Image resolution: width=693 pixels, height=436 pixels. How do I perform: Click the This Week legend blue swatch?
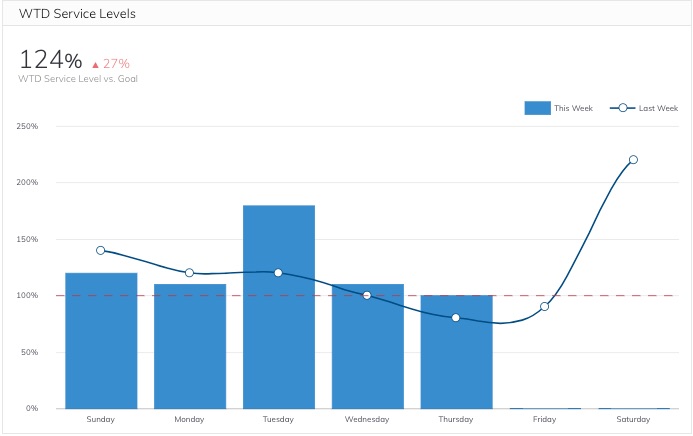[537, 108]
